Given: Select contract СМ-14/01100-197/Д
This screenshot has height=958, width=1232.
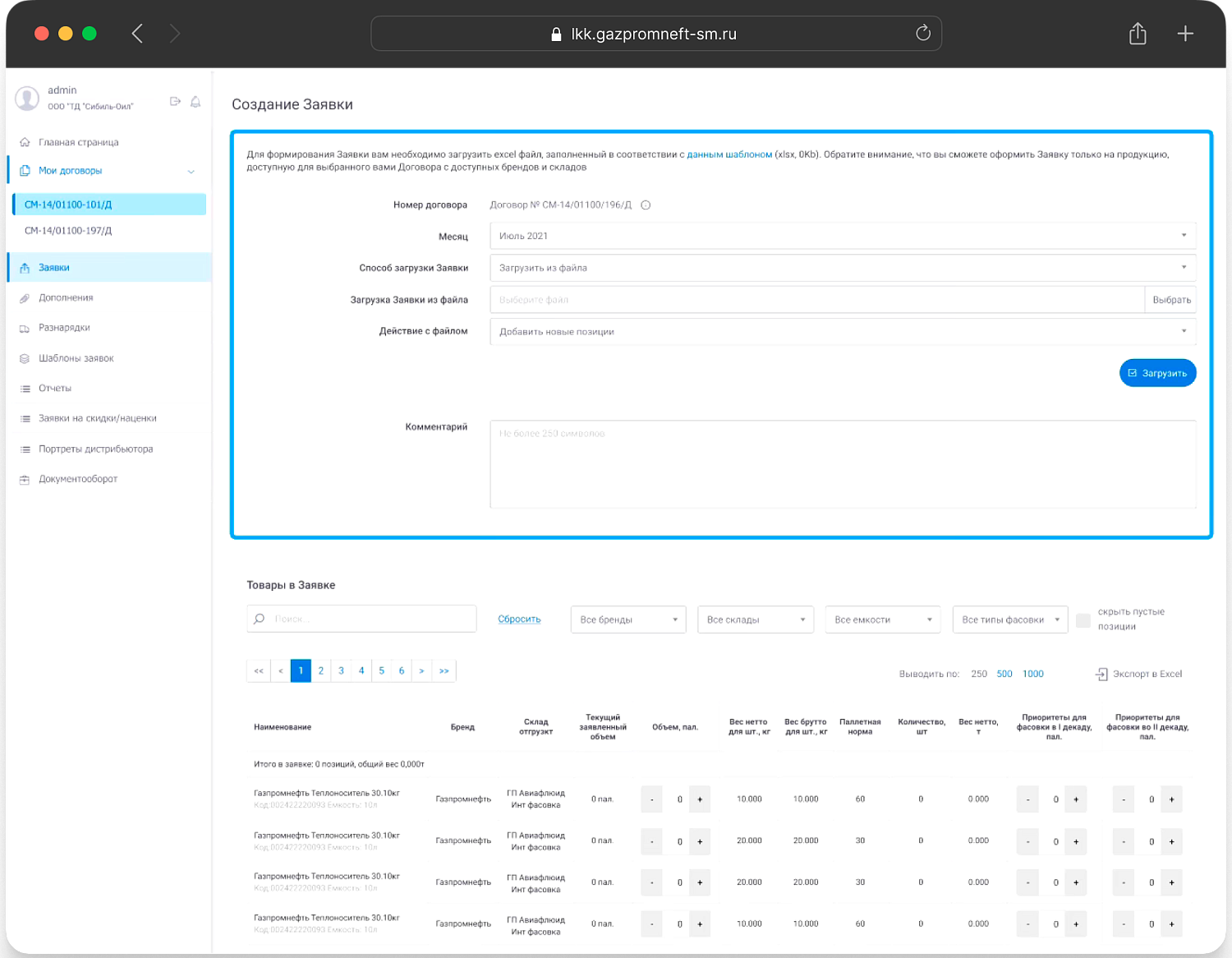Looking at the screenshot, I should 68,231.
